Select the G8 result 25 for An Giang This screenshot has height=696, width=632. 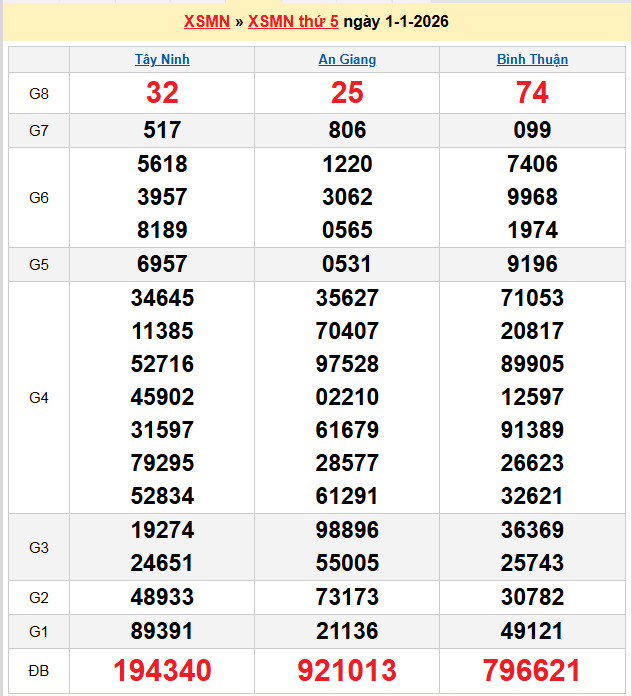tap(347, 93)
